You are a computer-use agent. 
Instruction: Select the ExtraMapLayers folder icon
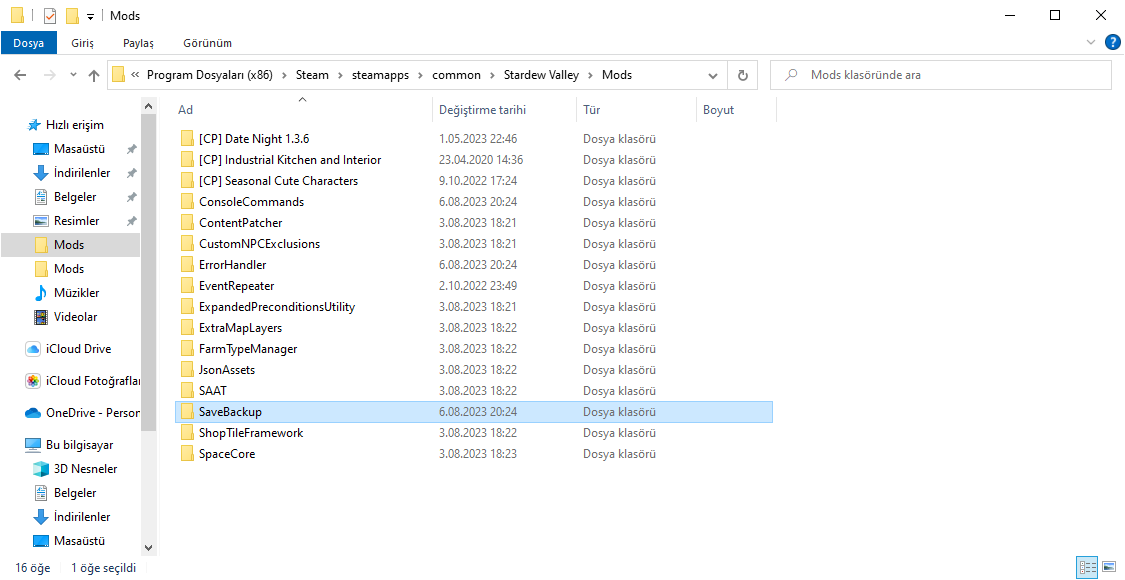(187, 327)
